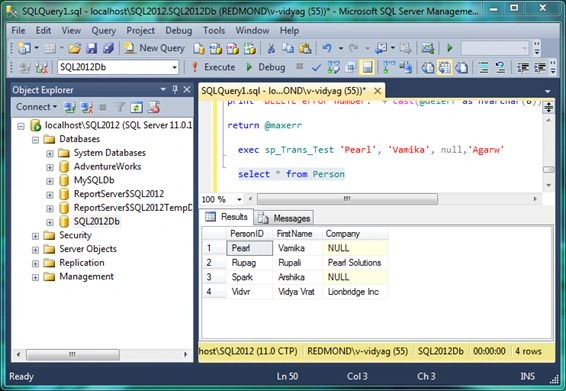Click the Analysis Services MDX Query icon
This screenshot has height=391, width=566.
pos(216,48)
